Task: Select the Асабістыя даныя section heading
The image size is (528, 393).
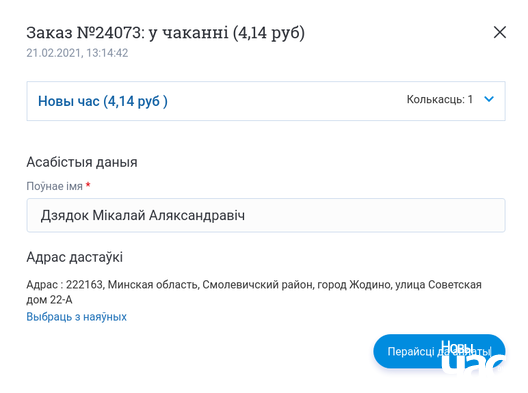Action: [82, 162]
